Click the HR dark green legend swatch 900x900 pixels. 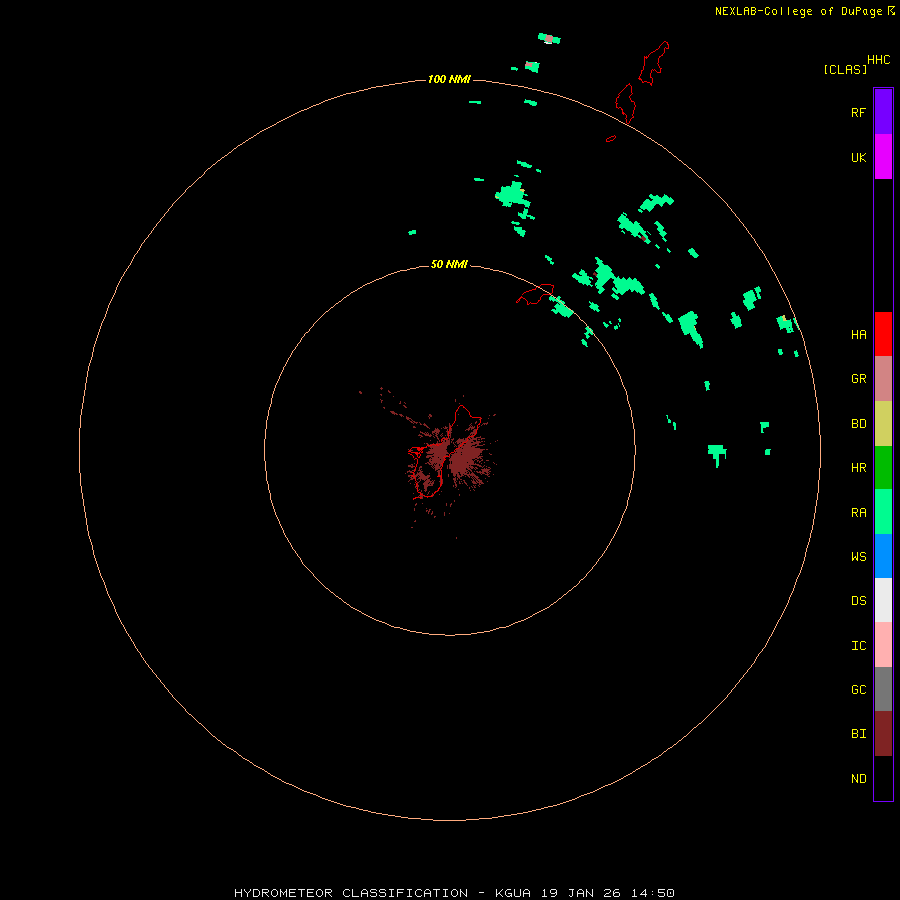[x=883, y=468]
